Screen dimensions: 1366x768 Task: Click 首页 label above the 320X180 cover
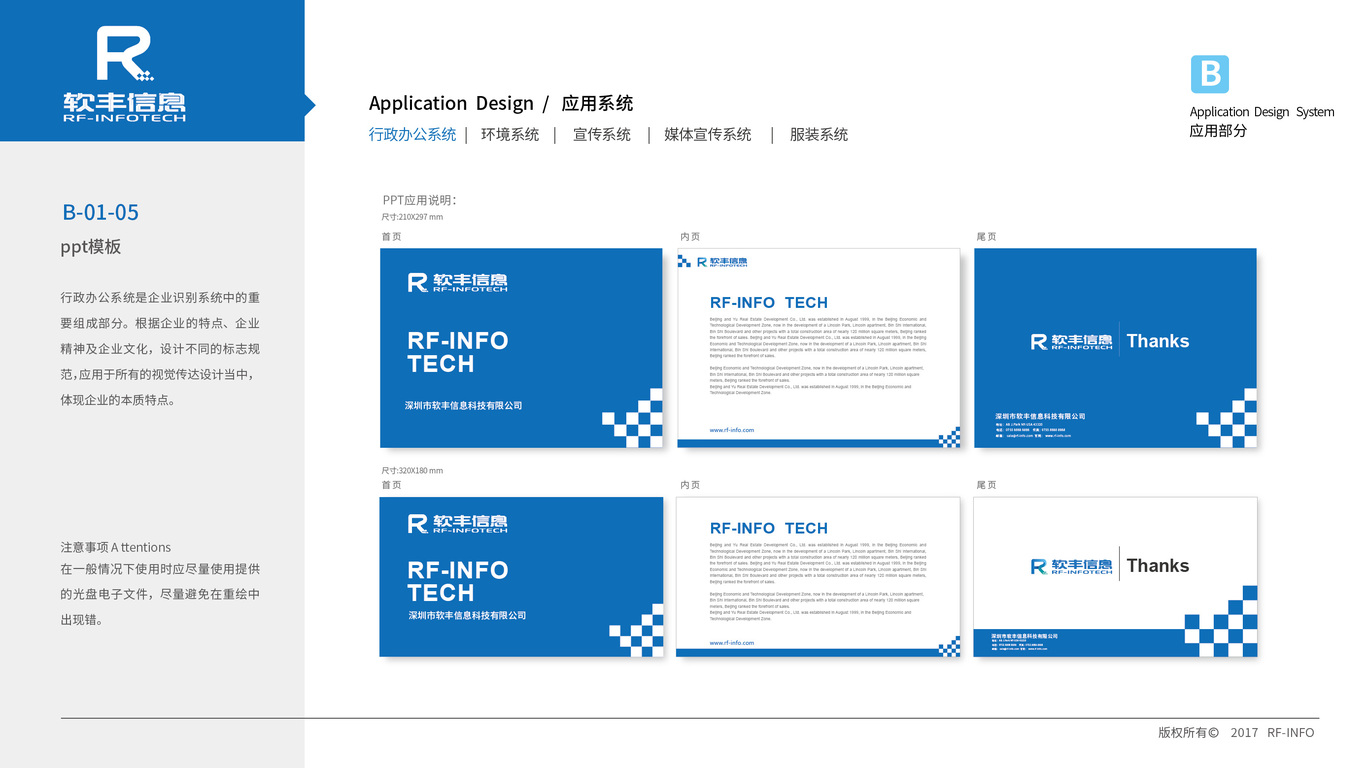pyautogui.click(x=391, y=485)
